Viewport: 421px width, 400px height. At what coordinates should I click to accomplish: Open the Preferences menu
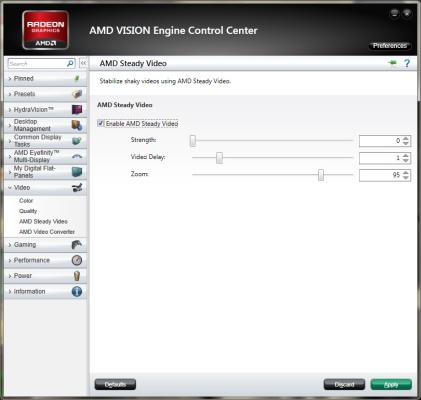[x=390, y=46]
